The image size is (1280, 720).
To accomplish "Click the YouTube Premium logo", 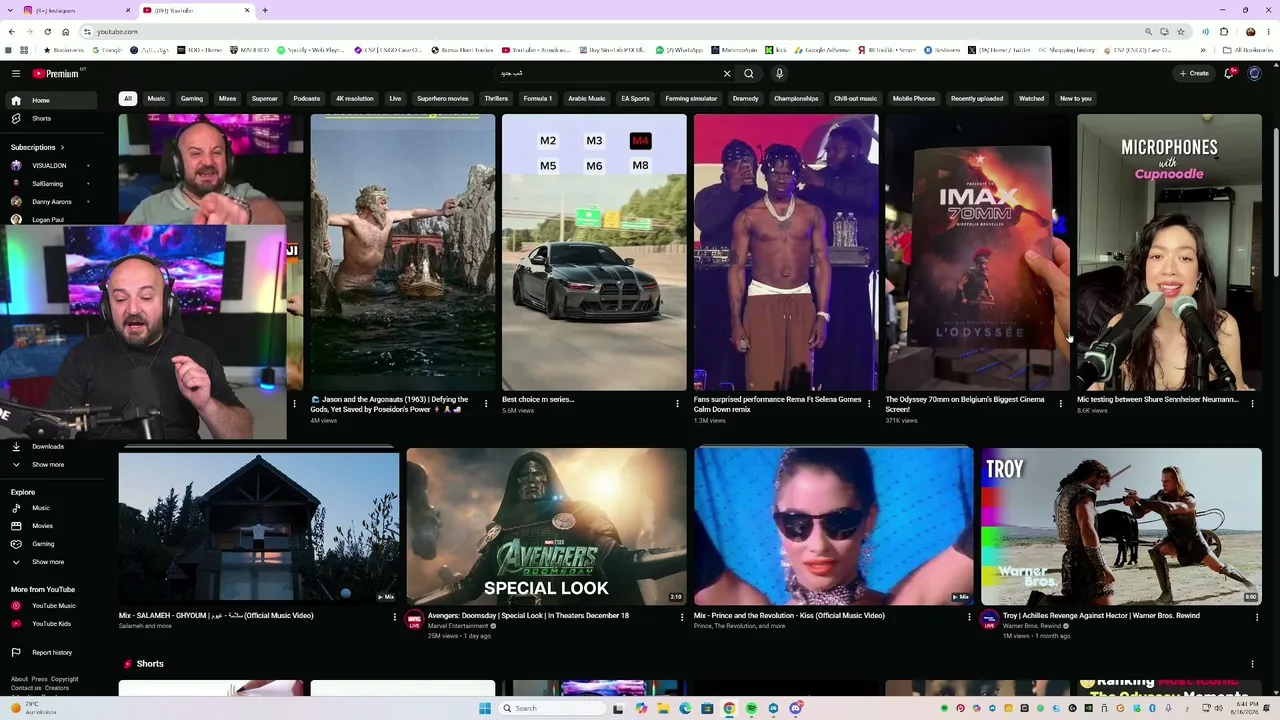I will click(56, 73).
